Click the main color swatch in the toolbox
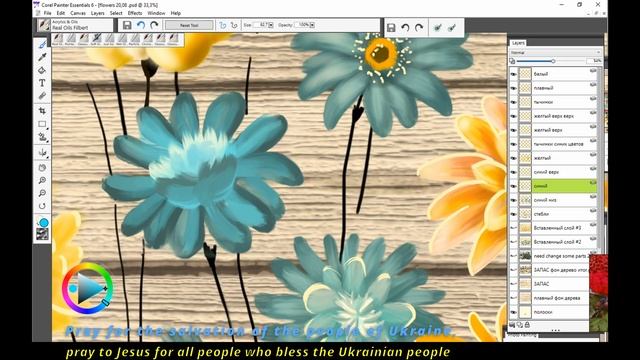 click(x=44, y=222)
